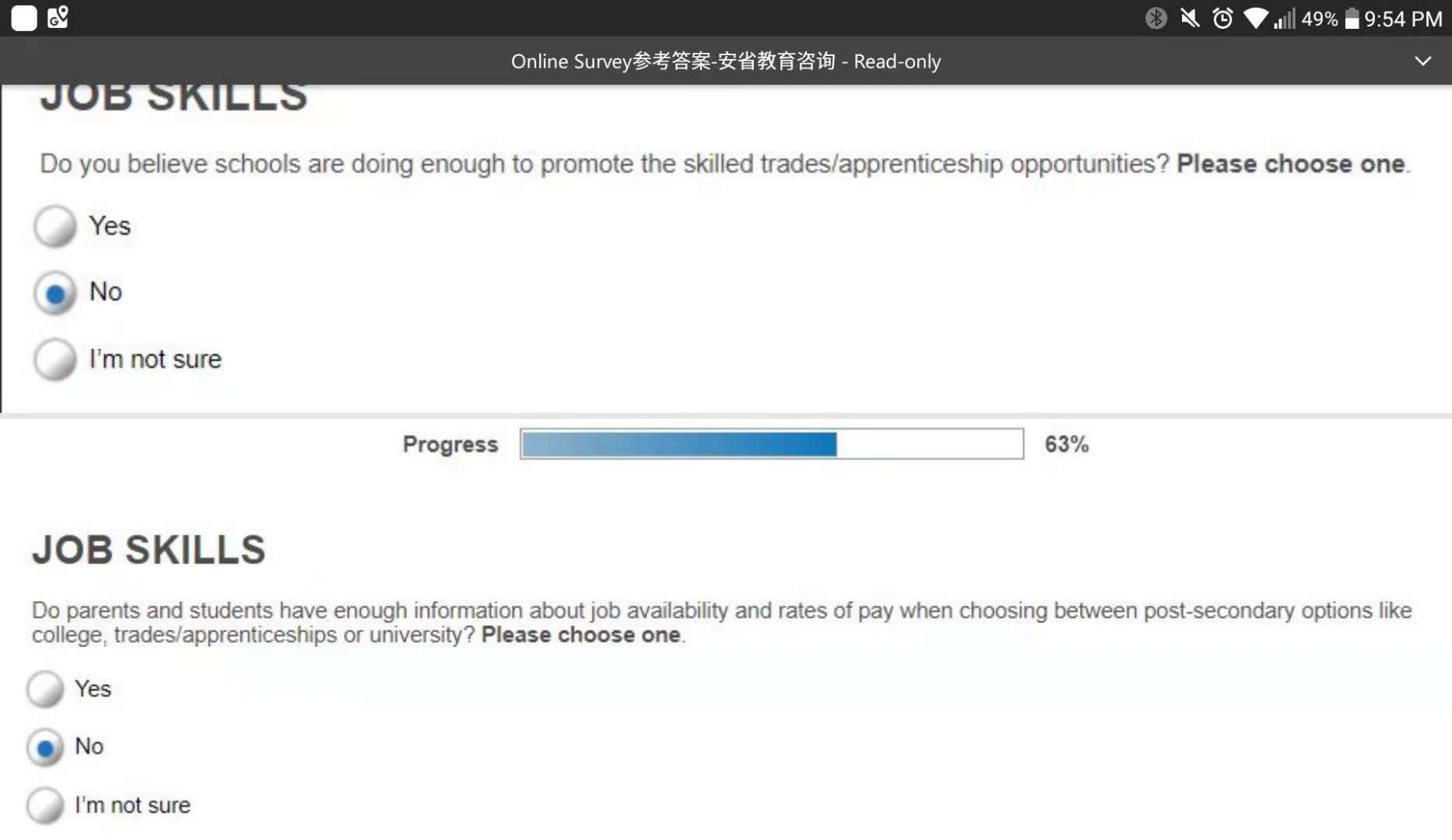The image size is (1452, 840).
Task: Open the map pin notification icon
Action: tap(58, 17)
